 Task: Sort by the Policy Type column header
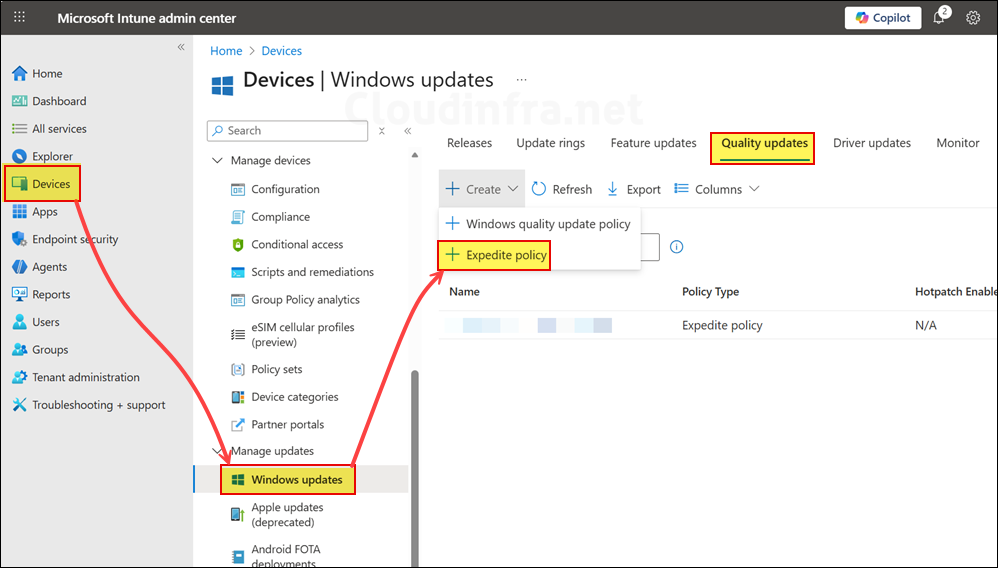pyautogui.click(x=710, y=292)
